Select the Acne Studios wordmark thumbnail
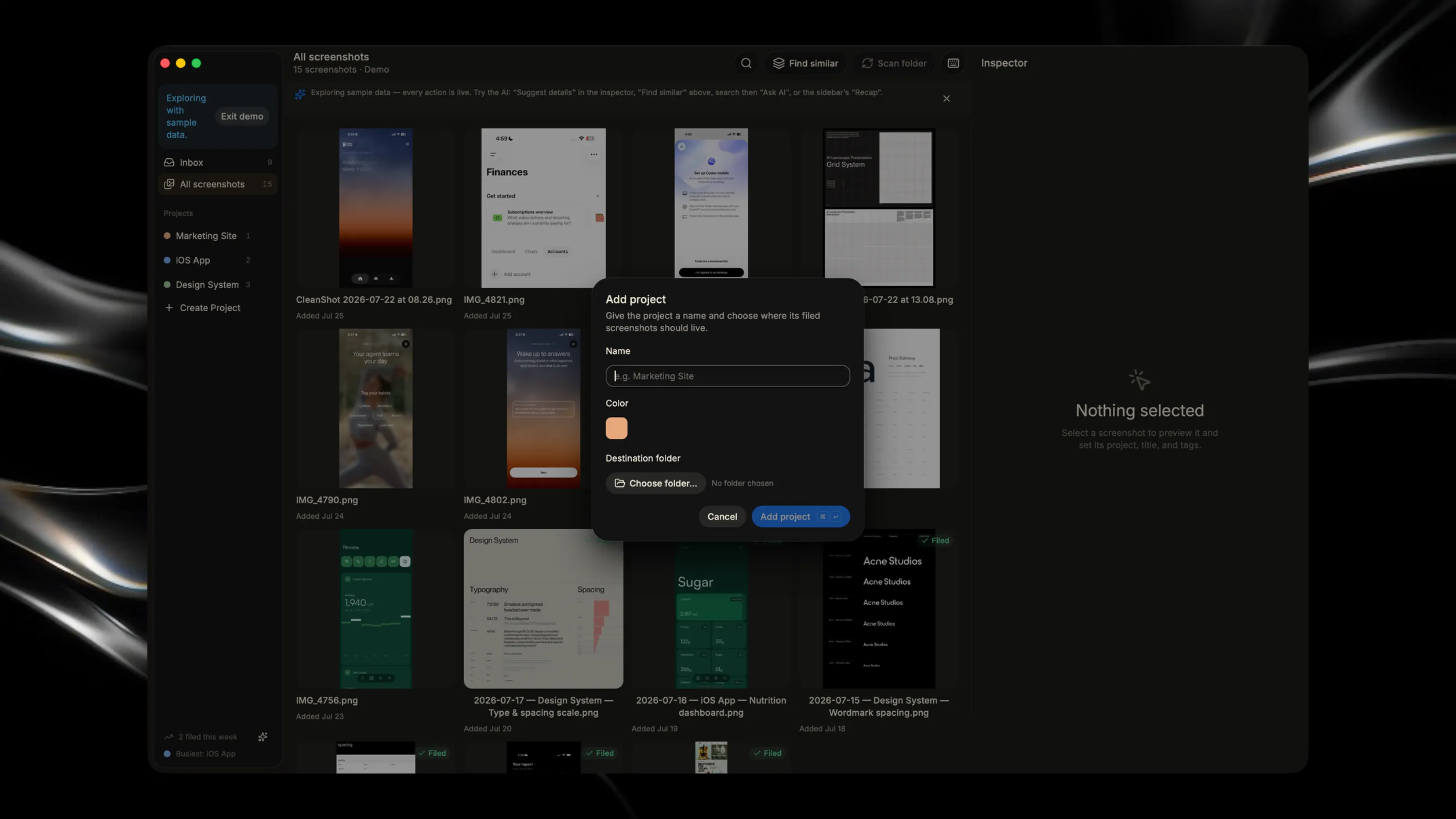 click(x=878, y=609)
